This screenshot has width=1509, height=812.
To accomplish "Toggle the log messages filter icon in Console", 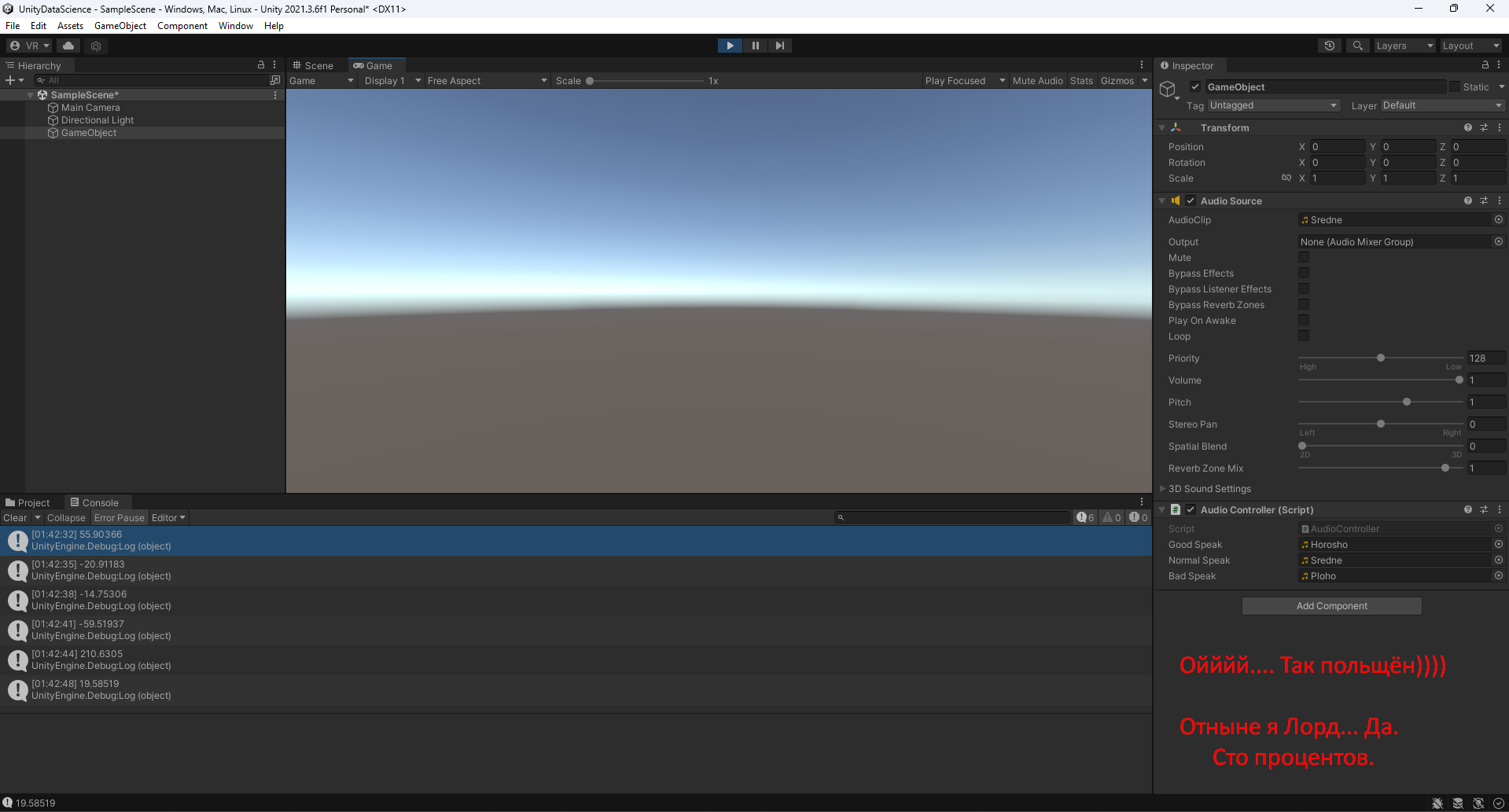I will tap(1084, 517).
